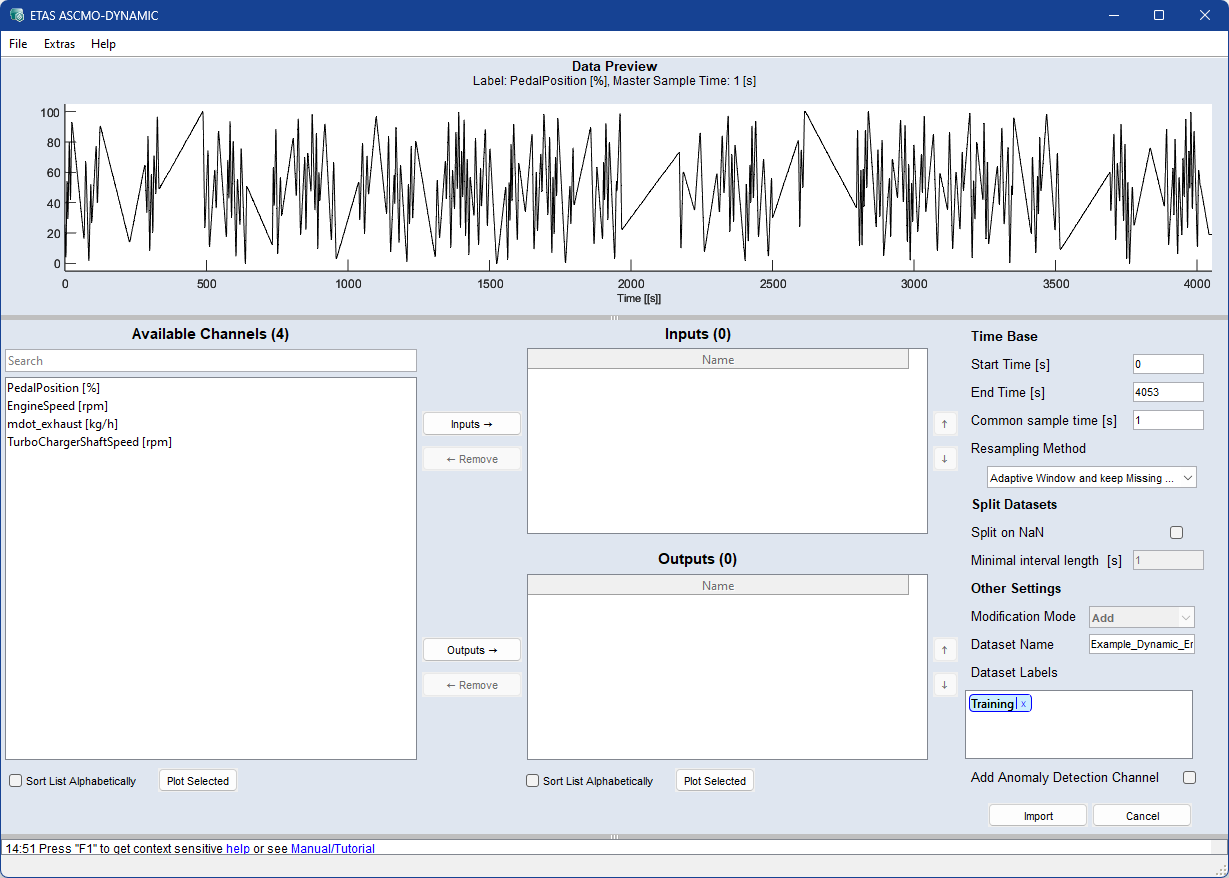The height and width of the screenshot is (878, 1229).
Task: Click the up arrow beside the Outputs list
Action: coord(943,650)
